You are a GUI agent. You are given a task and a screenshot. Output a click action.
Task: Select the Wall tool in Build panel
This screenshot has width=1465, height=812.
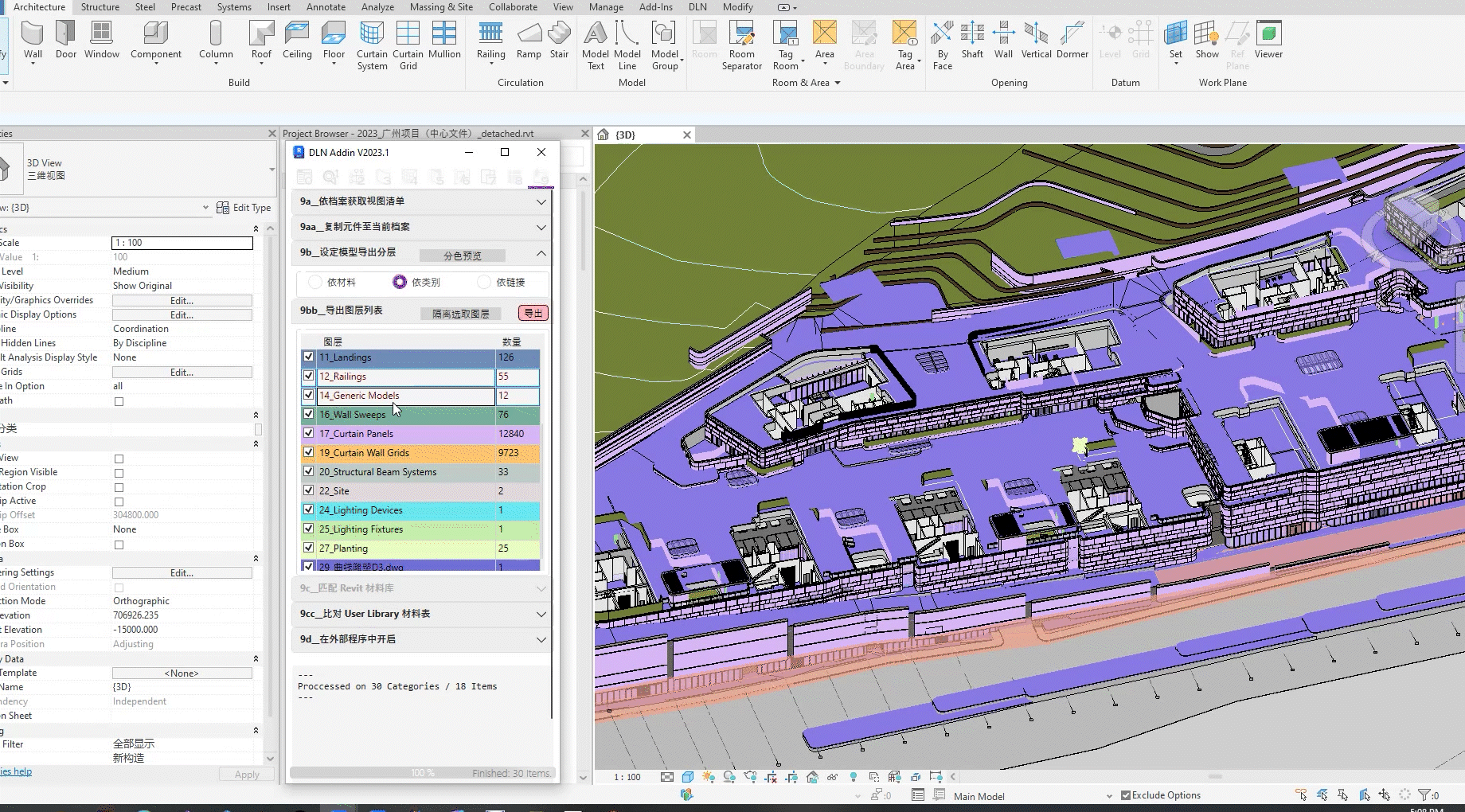click(x=33, y=40)
